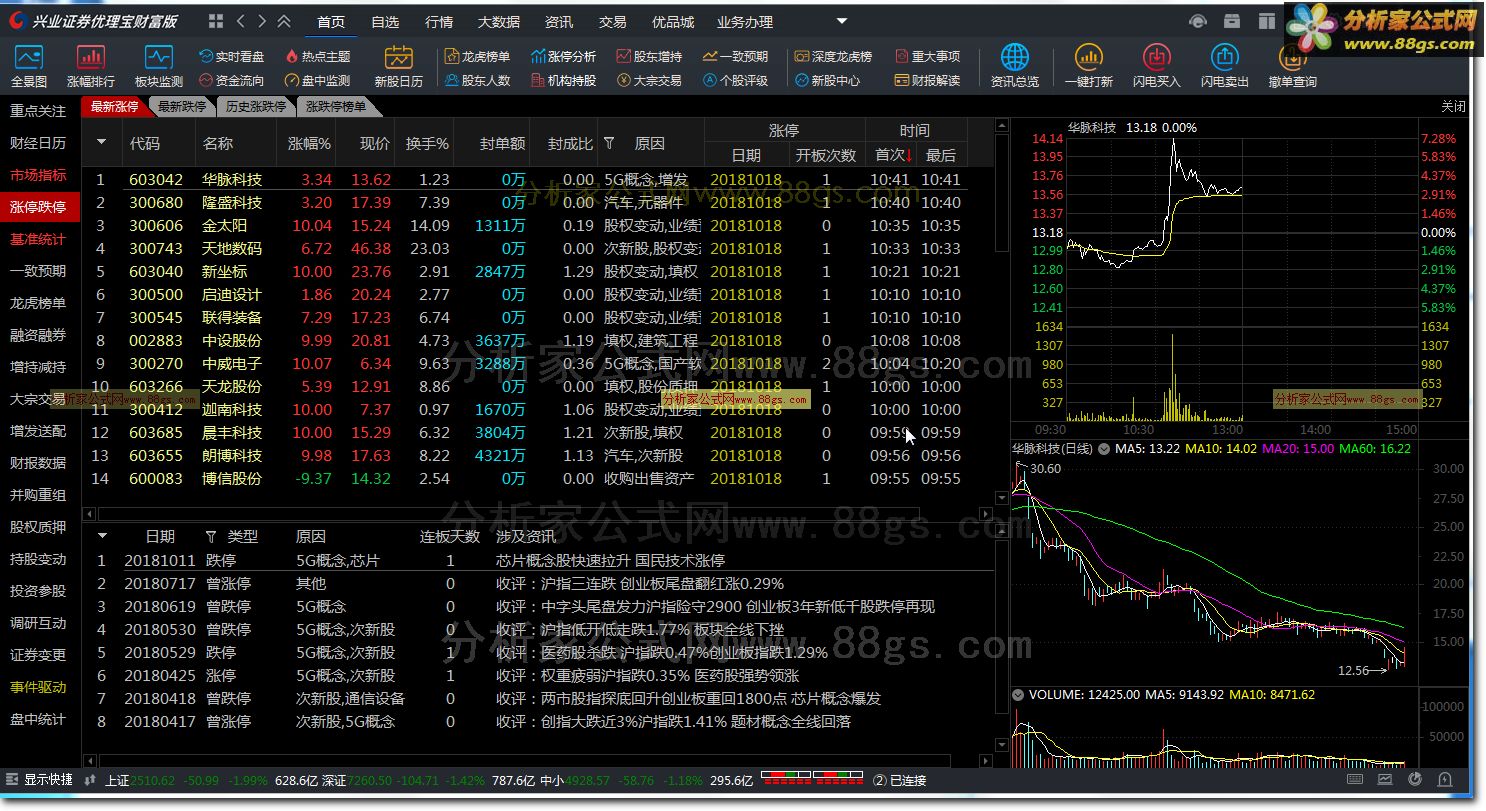Open the 大数据 menu
Viewport: 1486px width, 811px height.
coord(499,22)
